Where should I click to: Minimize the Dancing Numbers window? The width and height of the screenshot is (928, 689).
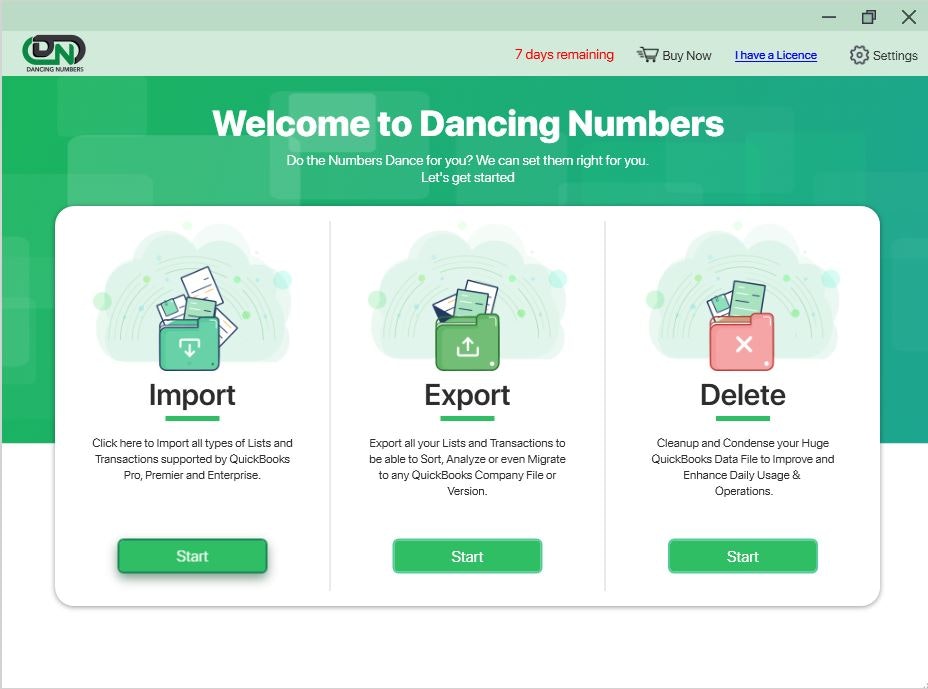828,17
